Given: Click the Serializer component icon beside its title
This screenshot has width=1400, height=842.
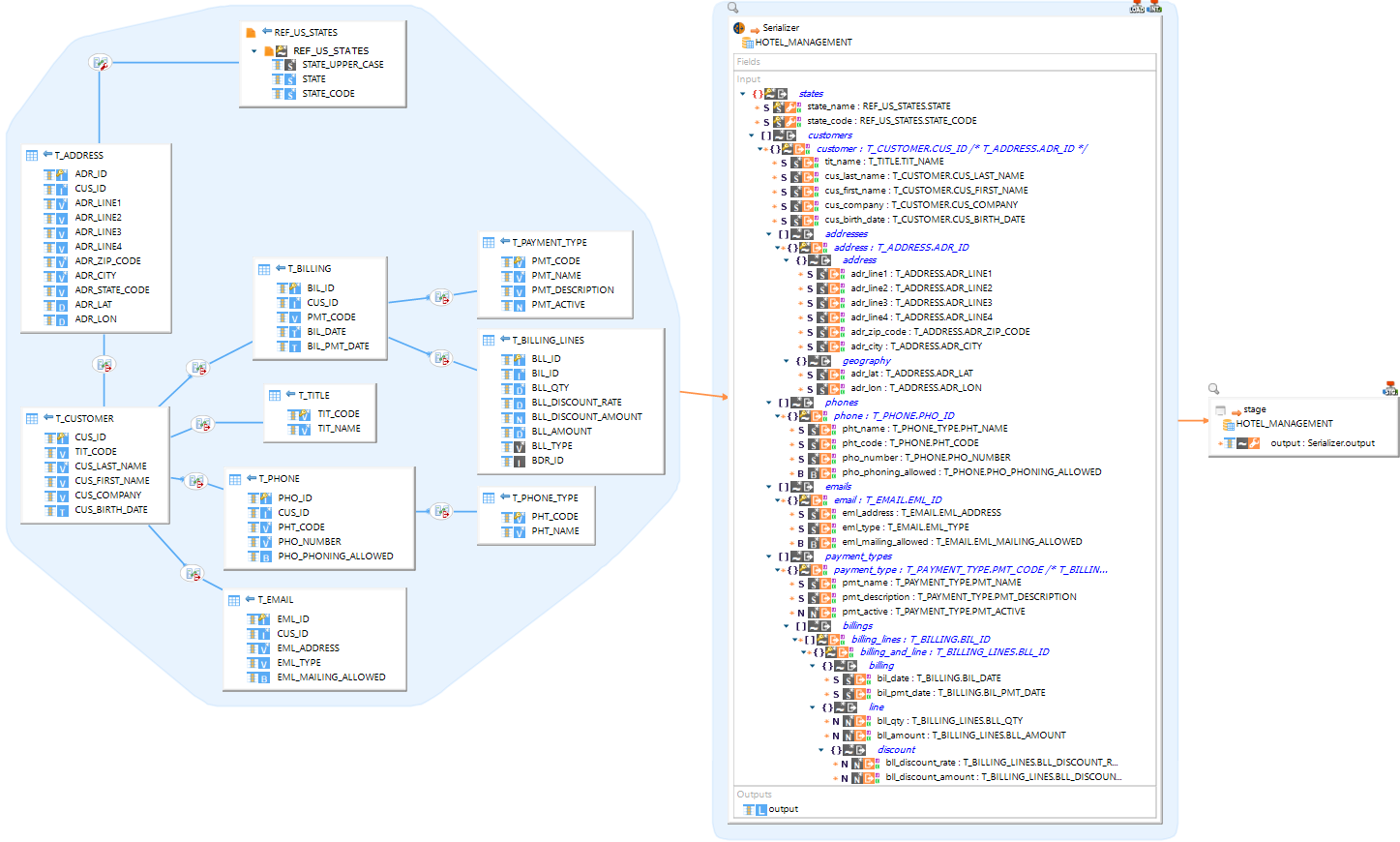Looking at the screenshot, I should [x=738, y=28].
